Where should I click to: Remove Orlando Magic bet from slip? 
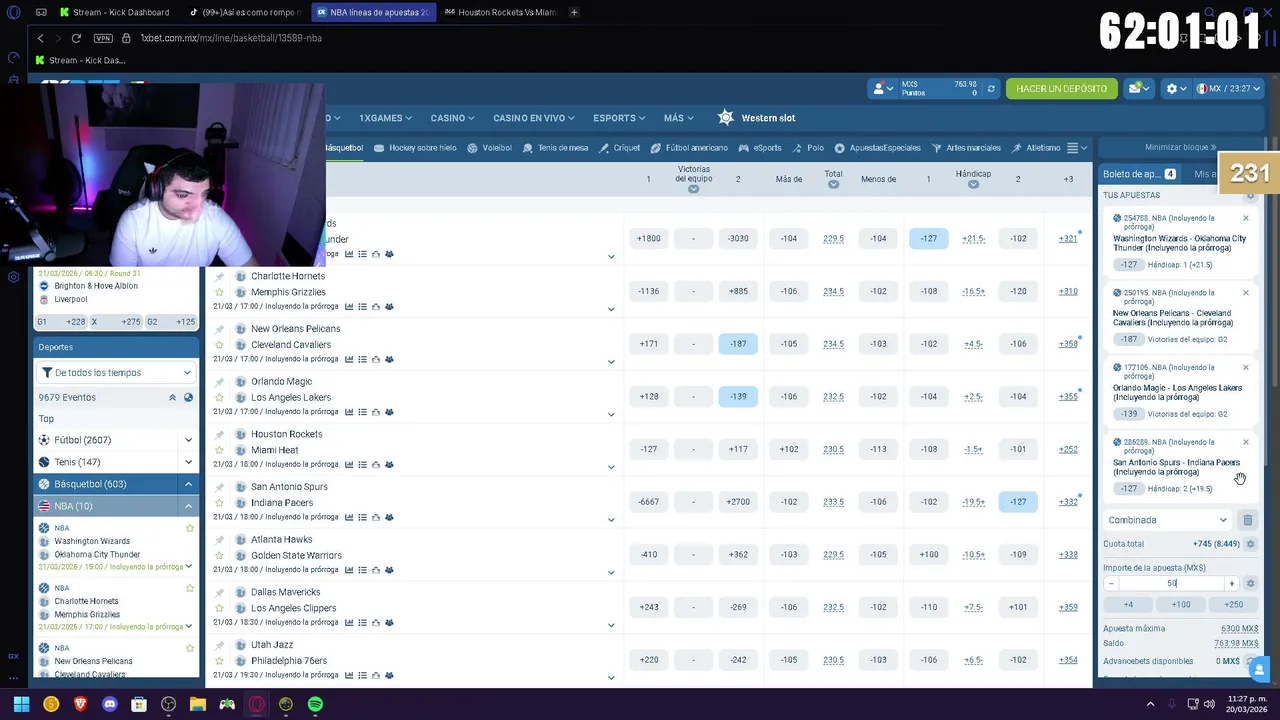pyautogui.click(x=1245, y=367)
